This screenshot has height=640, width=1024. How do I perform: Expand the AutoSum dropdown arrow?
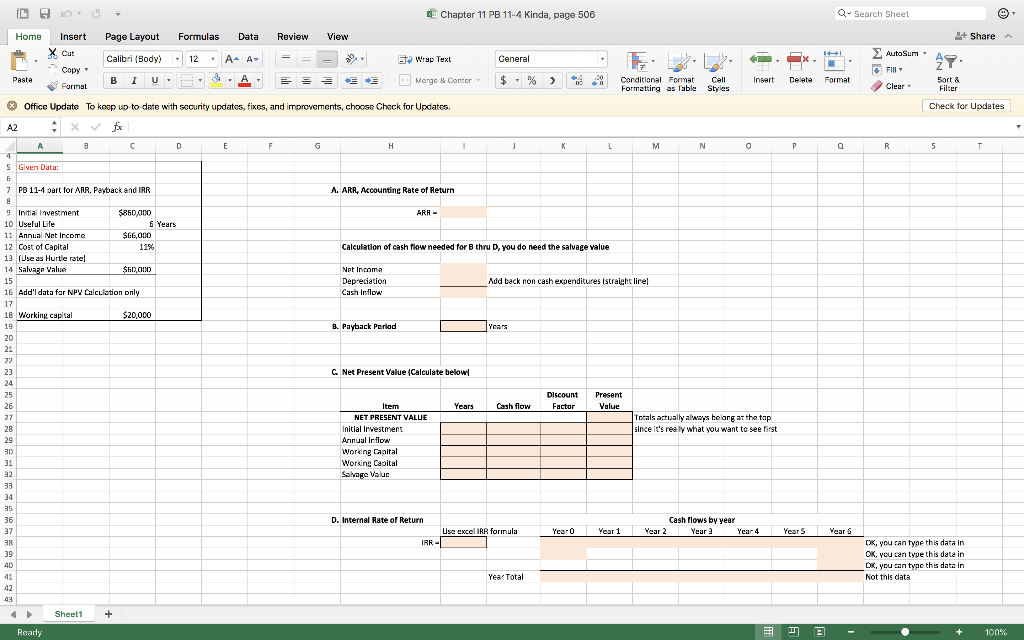(924, 53)
